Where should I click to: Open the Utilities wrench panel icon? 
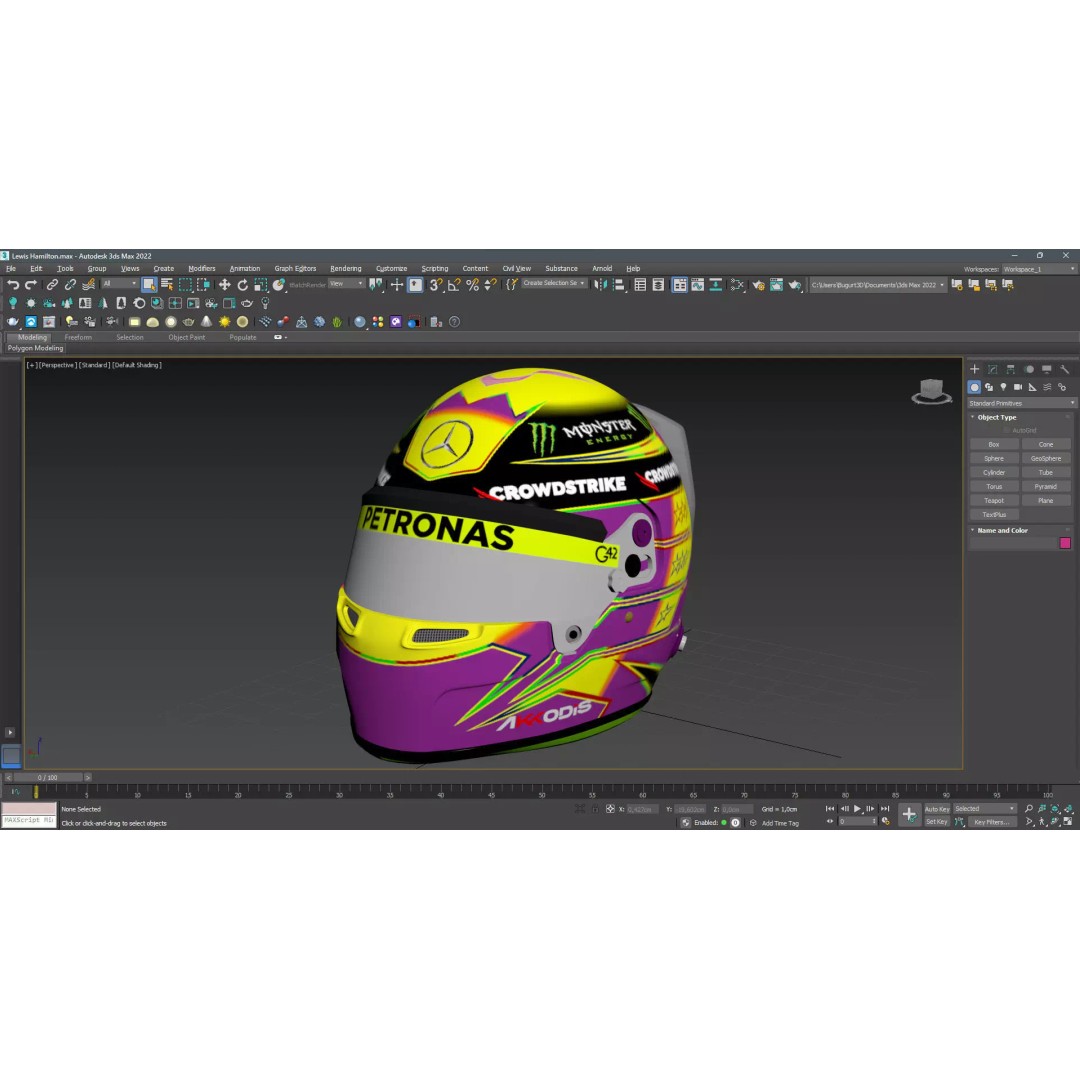(1064, 370)
